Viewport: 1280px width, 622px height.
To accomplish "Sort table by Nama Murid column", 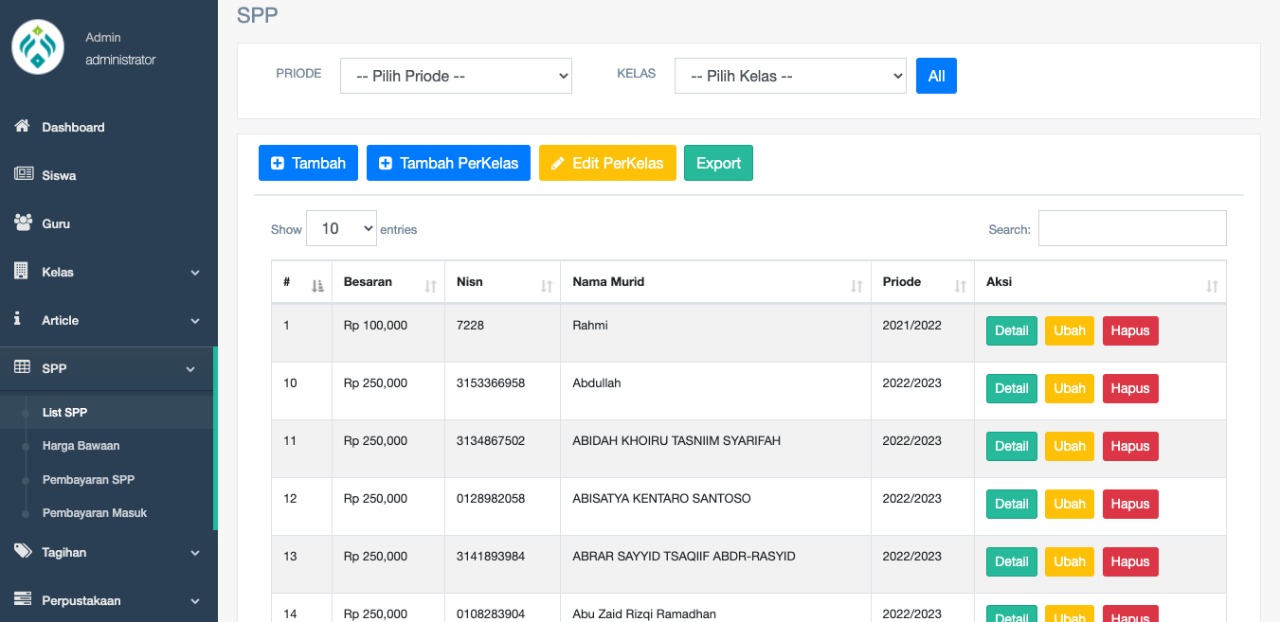I will pos(856,286).
